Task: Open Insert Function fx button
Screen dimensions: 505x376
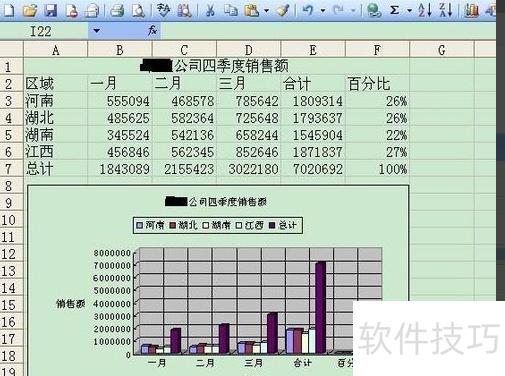Action: (152, 31)
